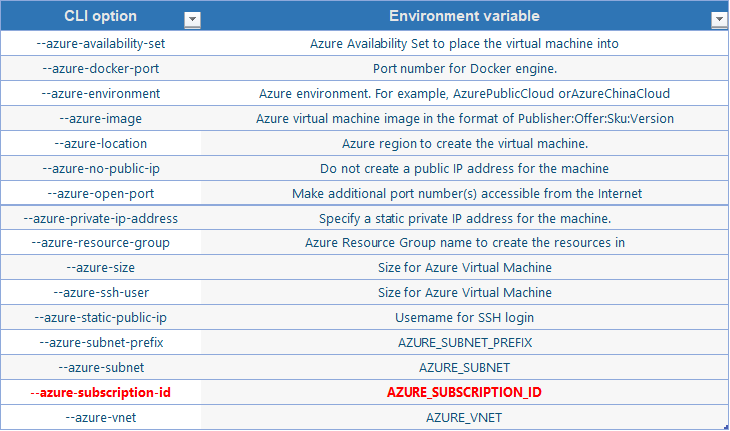Click the --azure-no-public-ip cell
The width and height of the screenshot is (730, 431).
[x=101, y=168]
